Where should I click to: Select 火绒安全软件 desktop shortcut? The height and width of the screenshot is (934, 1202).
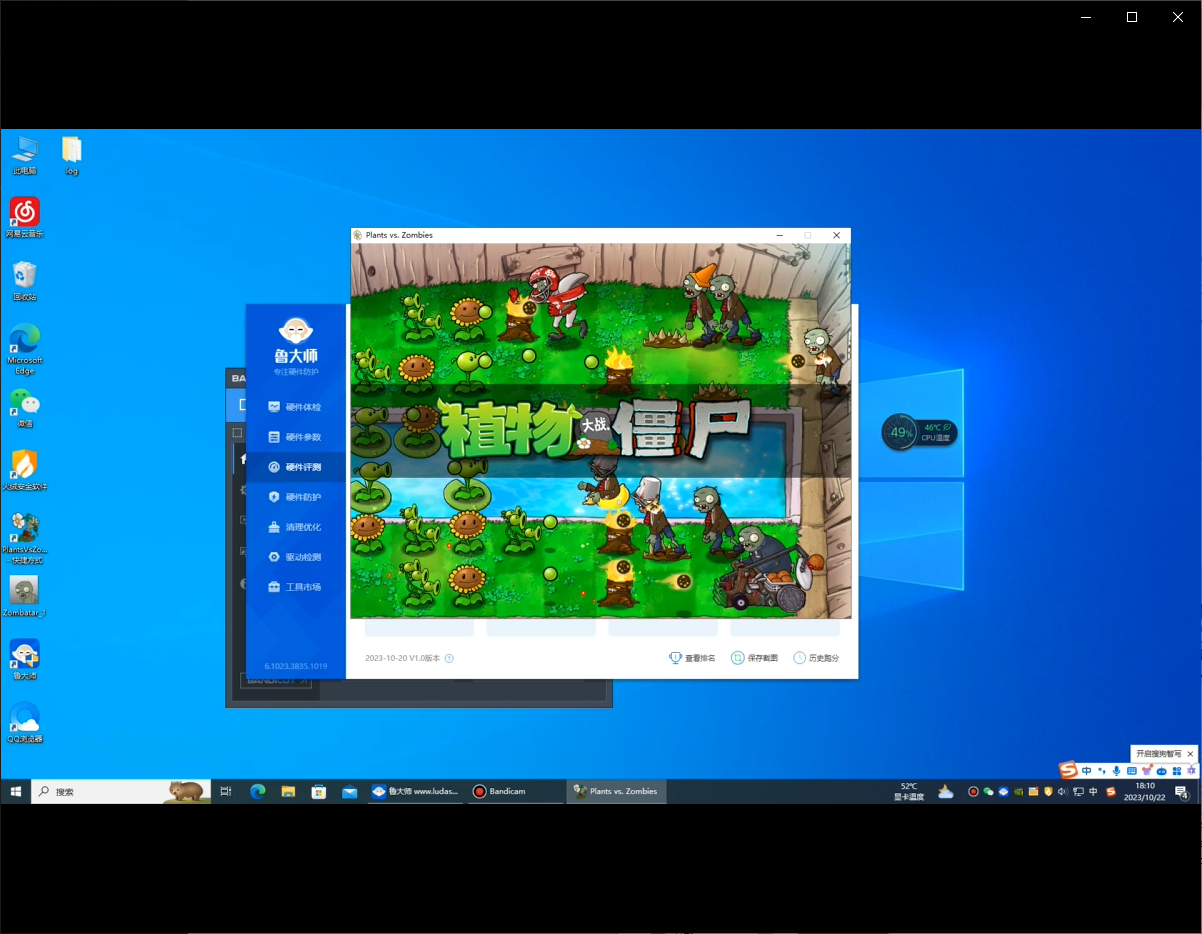pyautogui.click(x=25, y=471)
